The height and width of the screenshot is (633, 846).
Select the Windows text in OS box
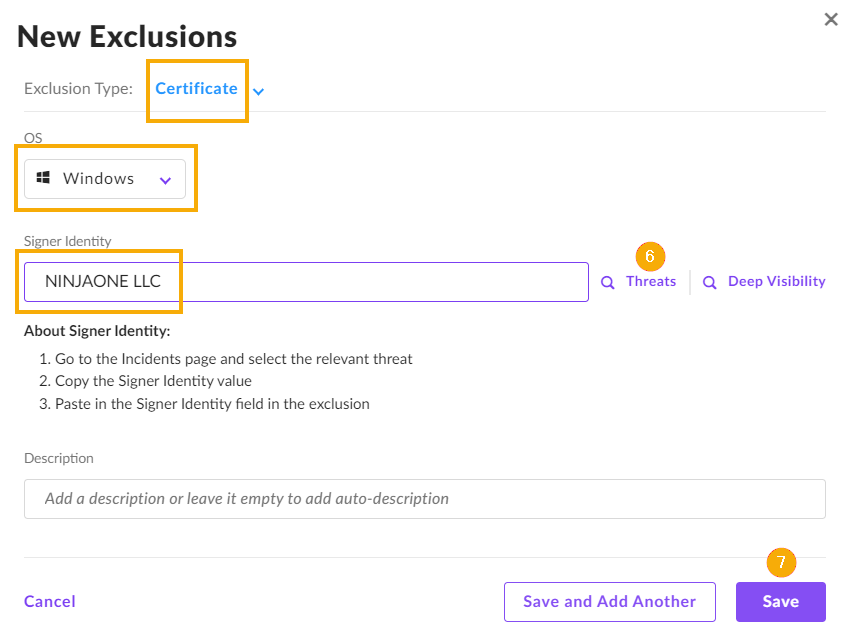tap(98, 178)
